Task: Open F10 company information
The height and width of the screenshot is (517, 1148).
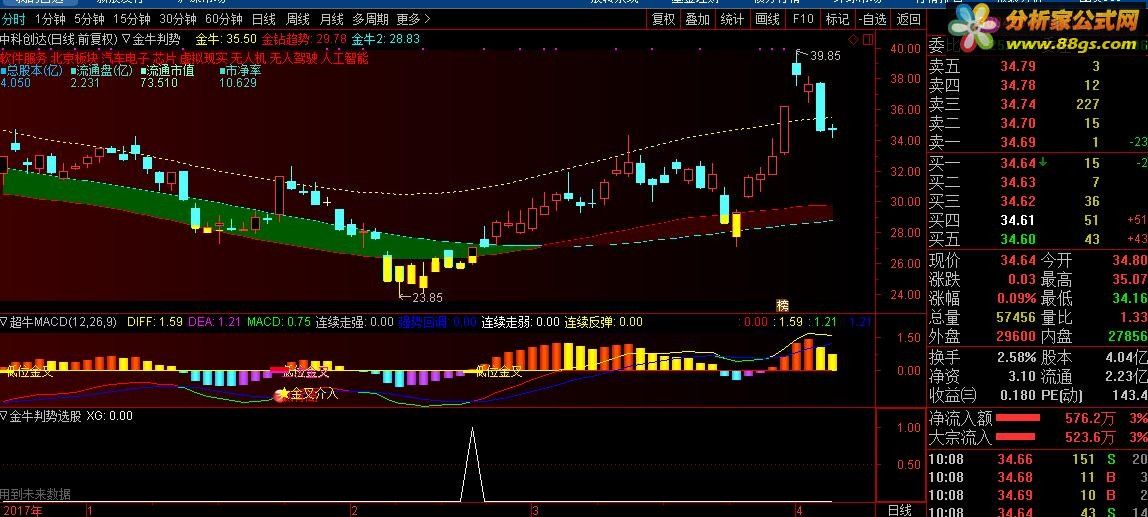Action: click(x=802, y=20)
